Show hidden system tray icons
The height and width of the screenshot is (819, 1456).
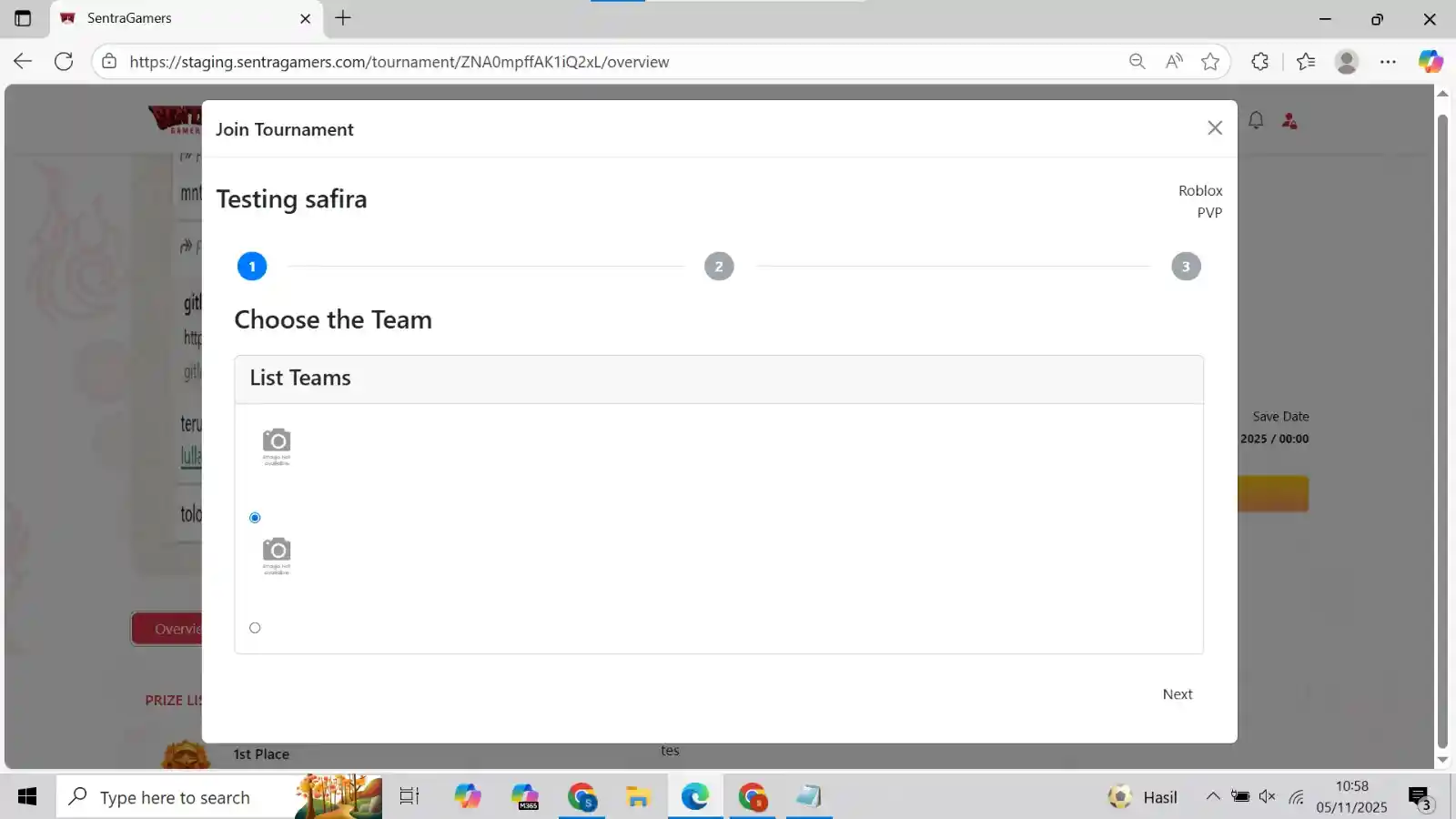pos(1212,797)
